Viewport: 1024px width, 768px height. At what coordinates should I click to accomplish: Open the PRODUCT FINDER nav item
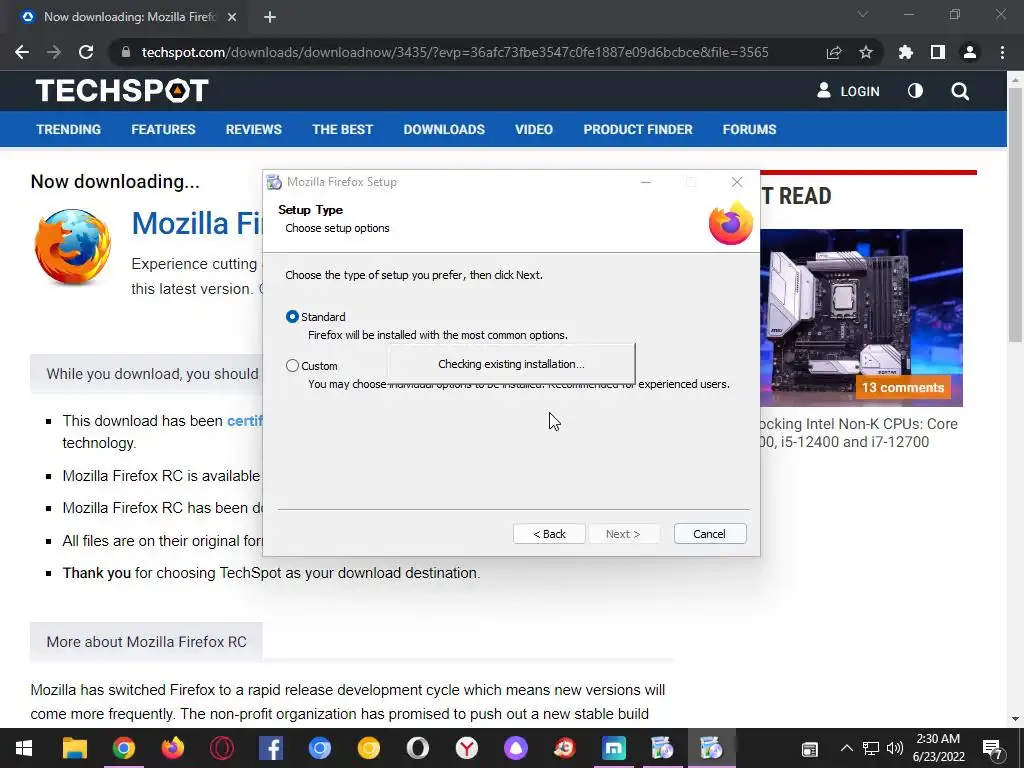[x=638, y=129]
